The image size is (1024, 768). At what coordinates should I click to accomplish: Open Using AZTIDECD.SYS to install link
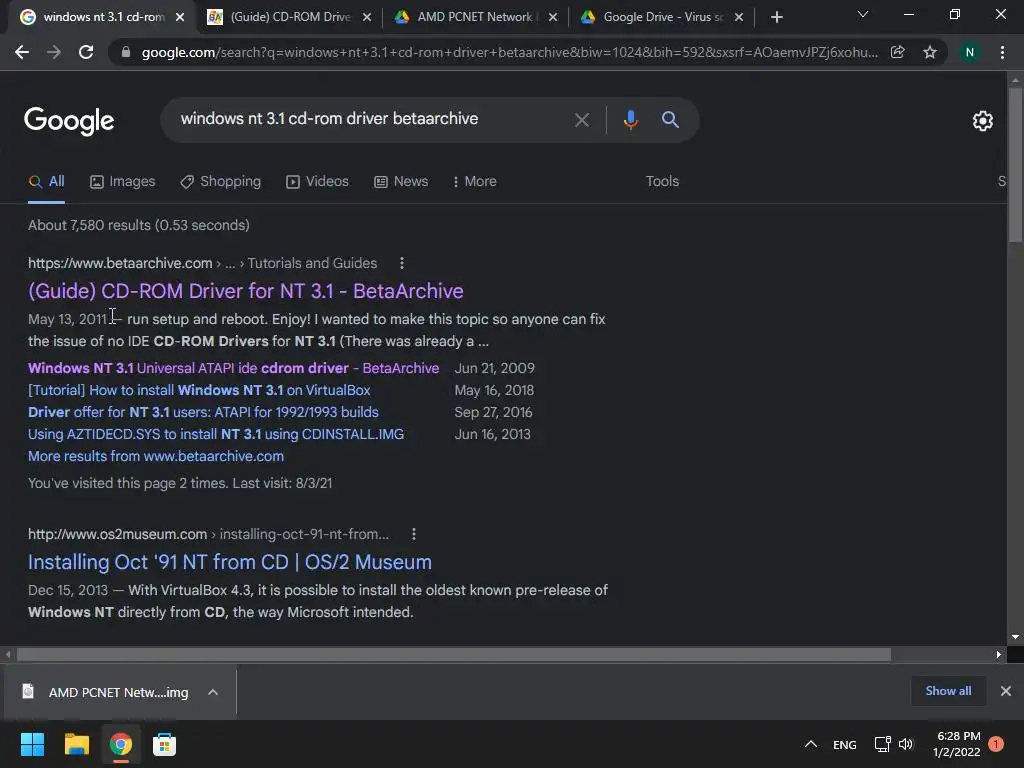coord(216,434)
